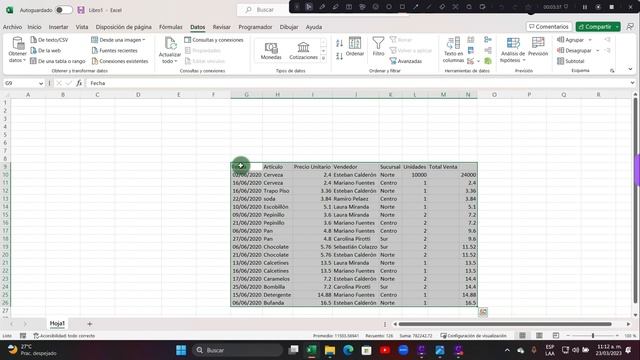Click the save icon in title bar
Screen dimensions: 640x360
[x=81, y=10]
